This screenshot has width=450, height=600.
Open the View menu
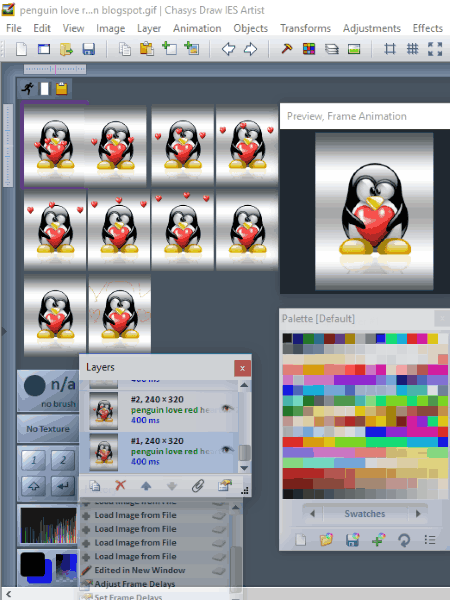tap(73, 28)
